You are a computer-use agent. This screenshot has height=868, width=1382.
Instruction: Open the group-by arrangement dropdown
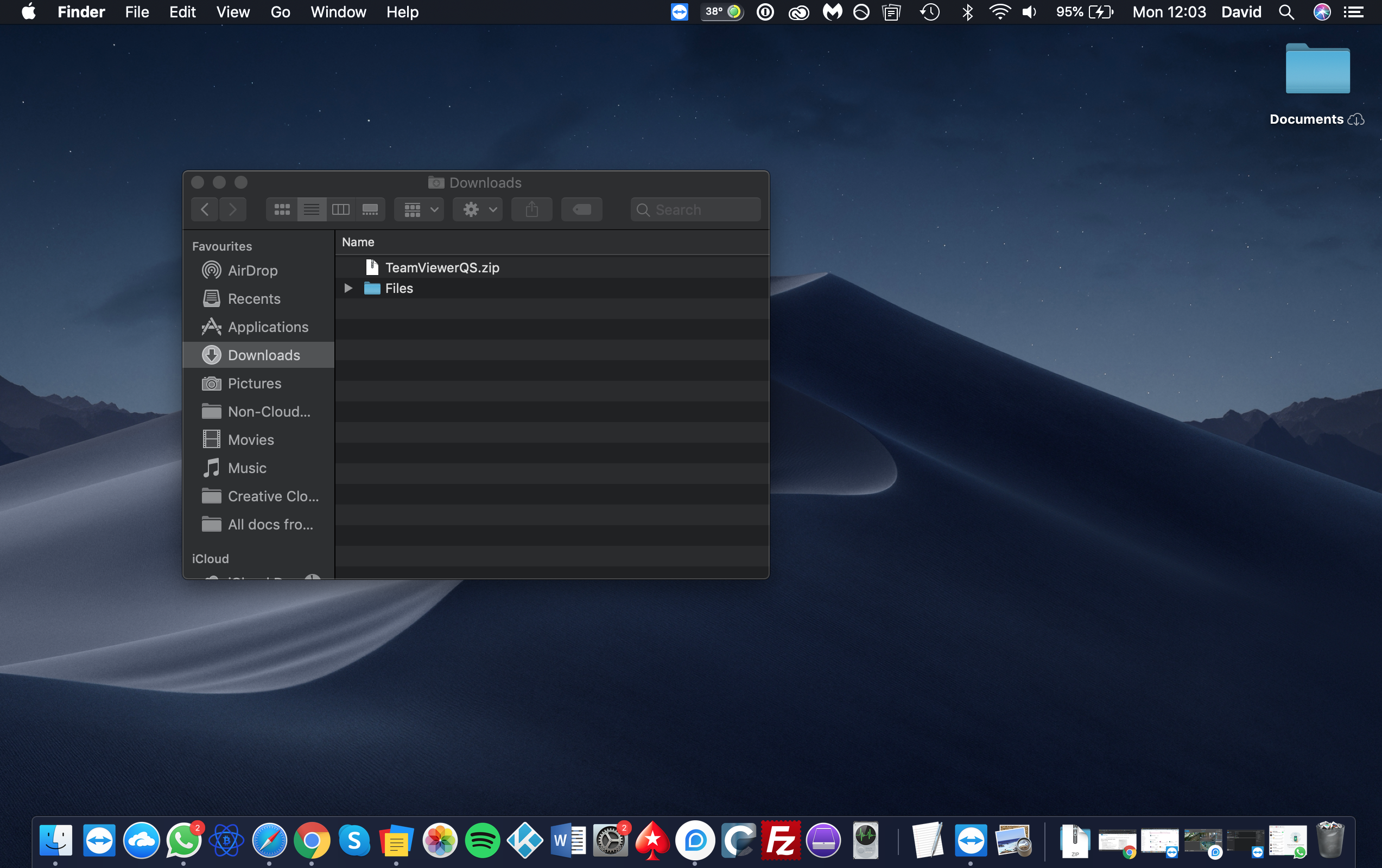pos(420,209)
